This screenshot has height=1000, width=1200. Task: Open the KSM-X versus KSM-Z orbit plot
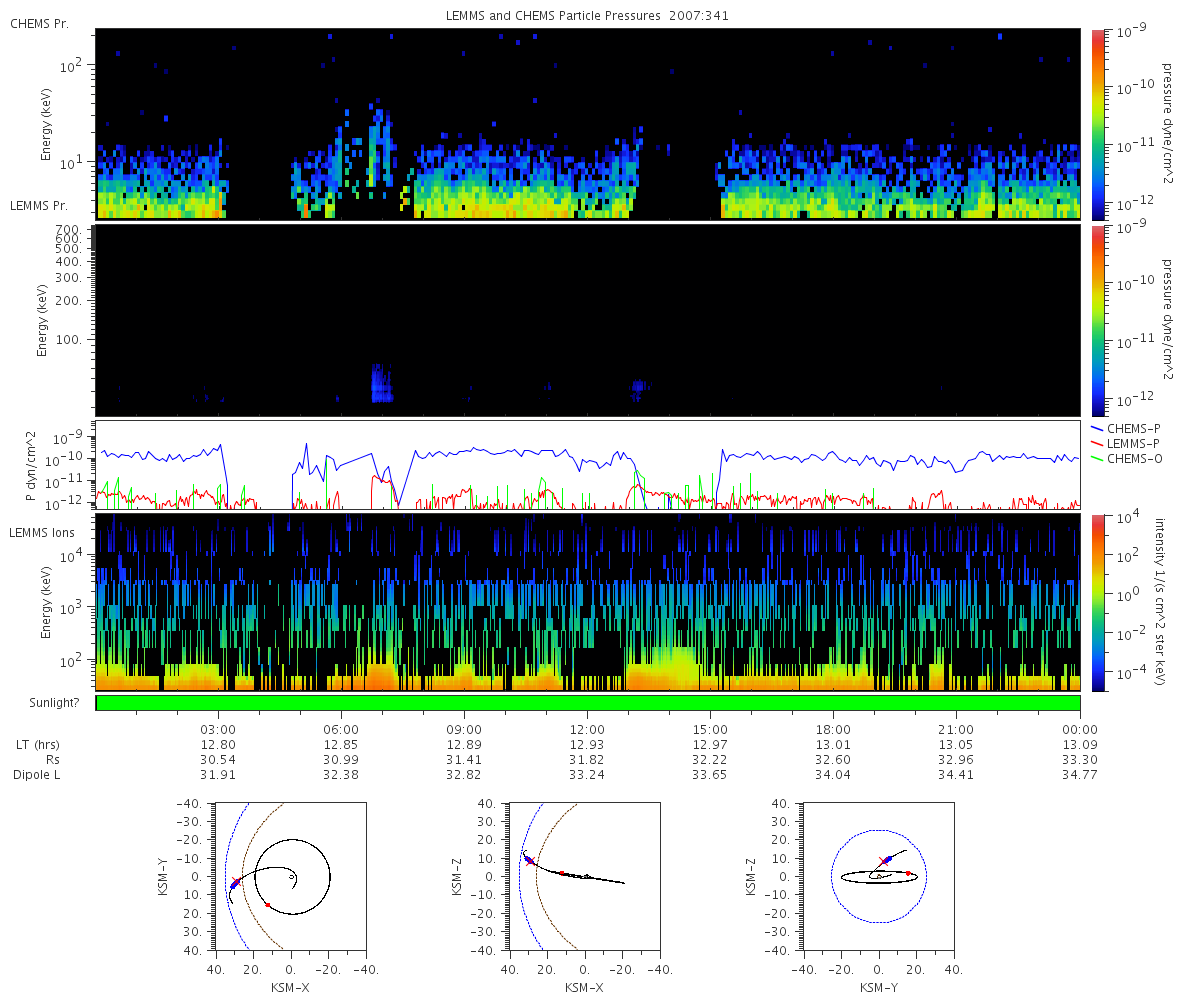coord(584,877)
